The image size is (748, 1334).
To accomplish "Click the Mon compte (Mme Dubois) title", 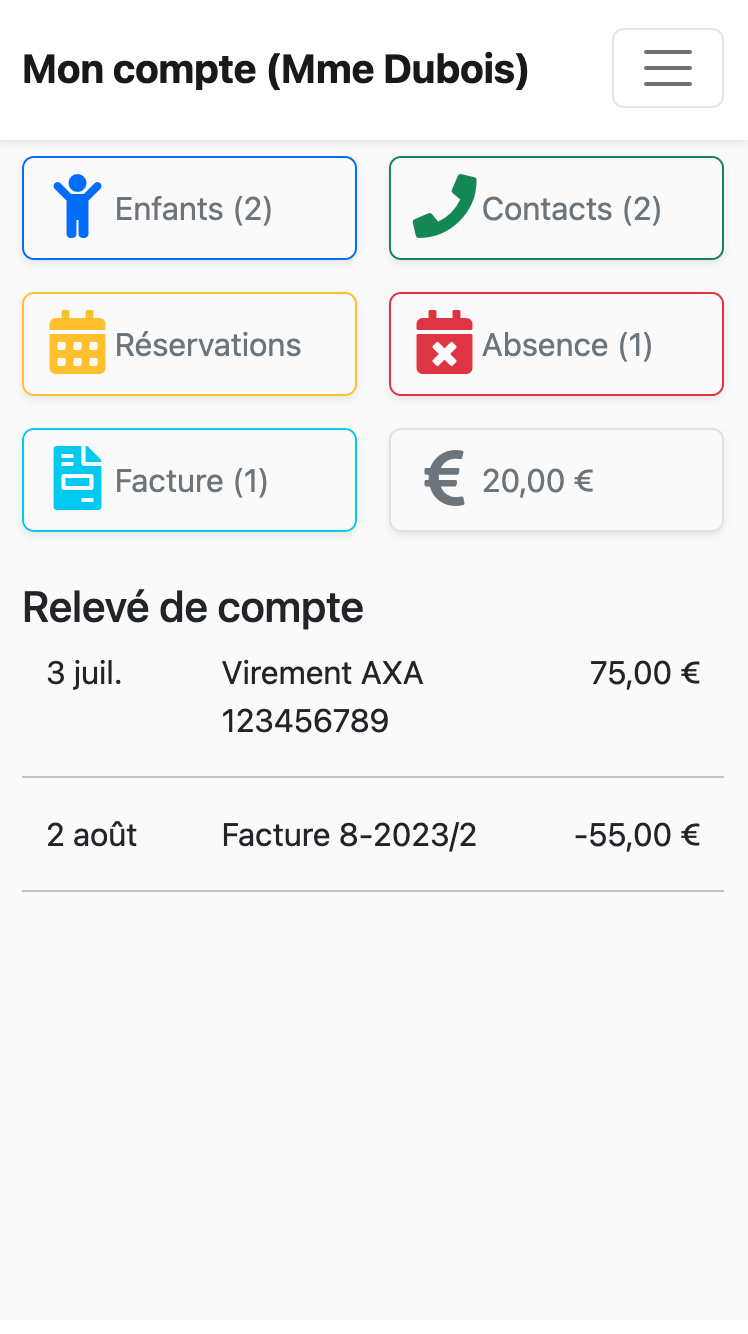I will pyautogui.click(x=275, y=69).
